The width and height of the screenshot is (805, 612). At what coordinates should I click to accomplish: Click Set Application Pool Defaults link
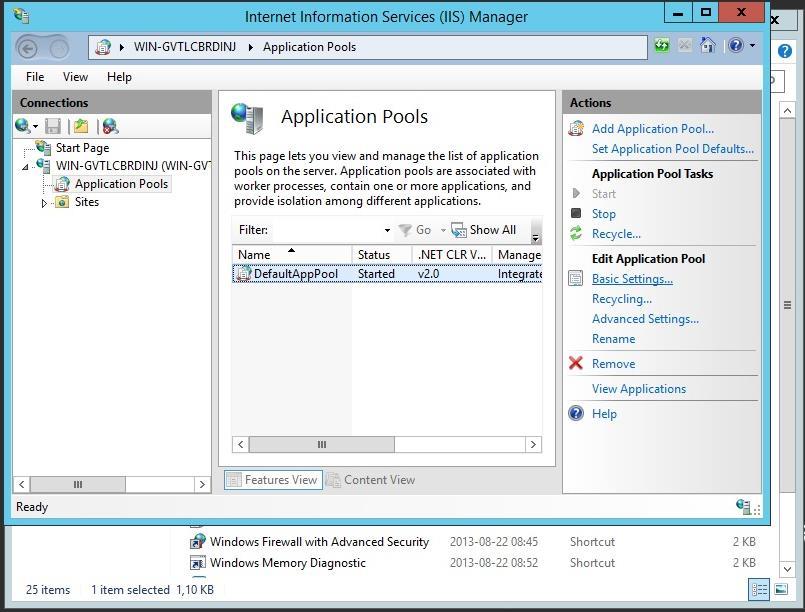[673, 149]
